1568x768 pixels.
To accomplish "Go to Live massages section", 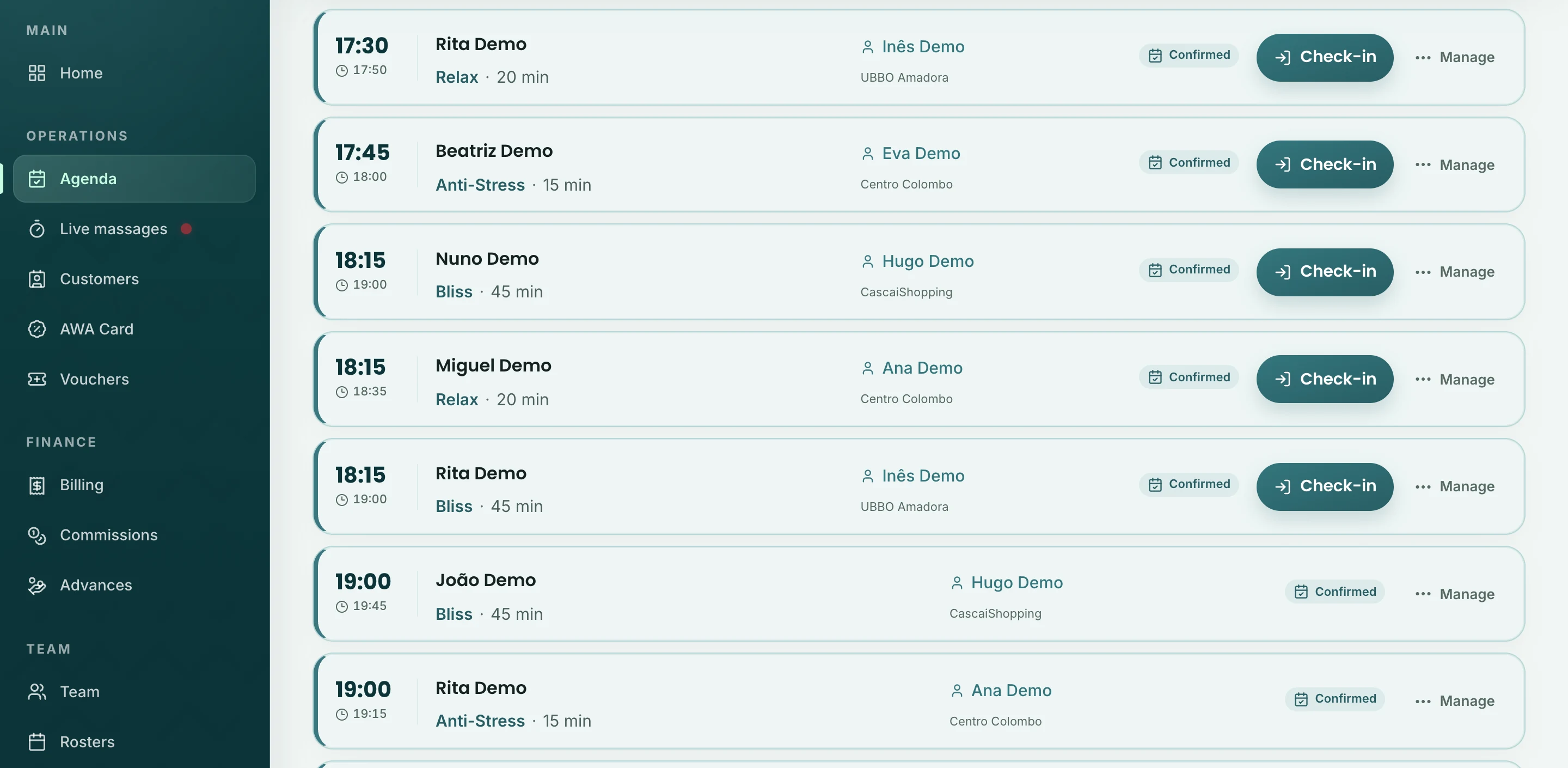I will tap(134, 229).
